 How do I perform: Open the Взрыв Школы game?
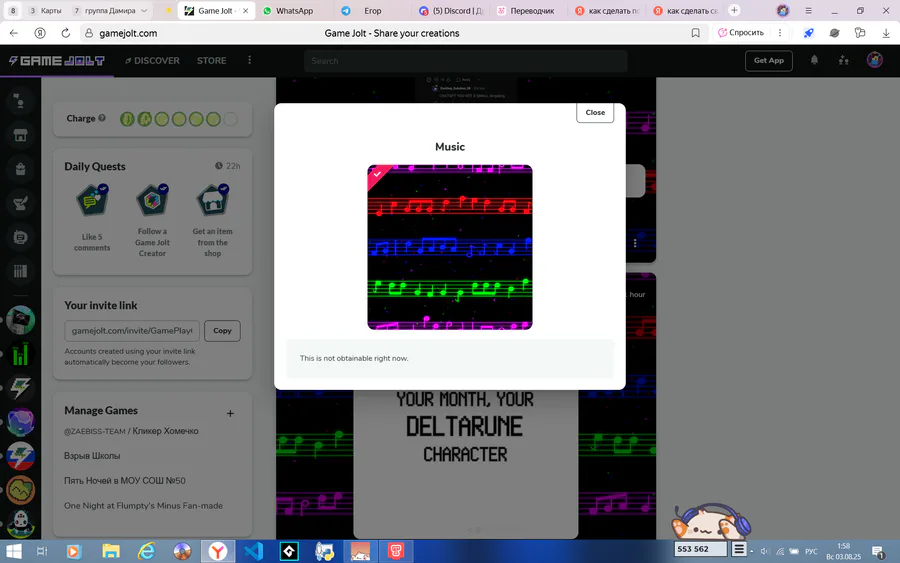point(92,456)
